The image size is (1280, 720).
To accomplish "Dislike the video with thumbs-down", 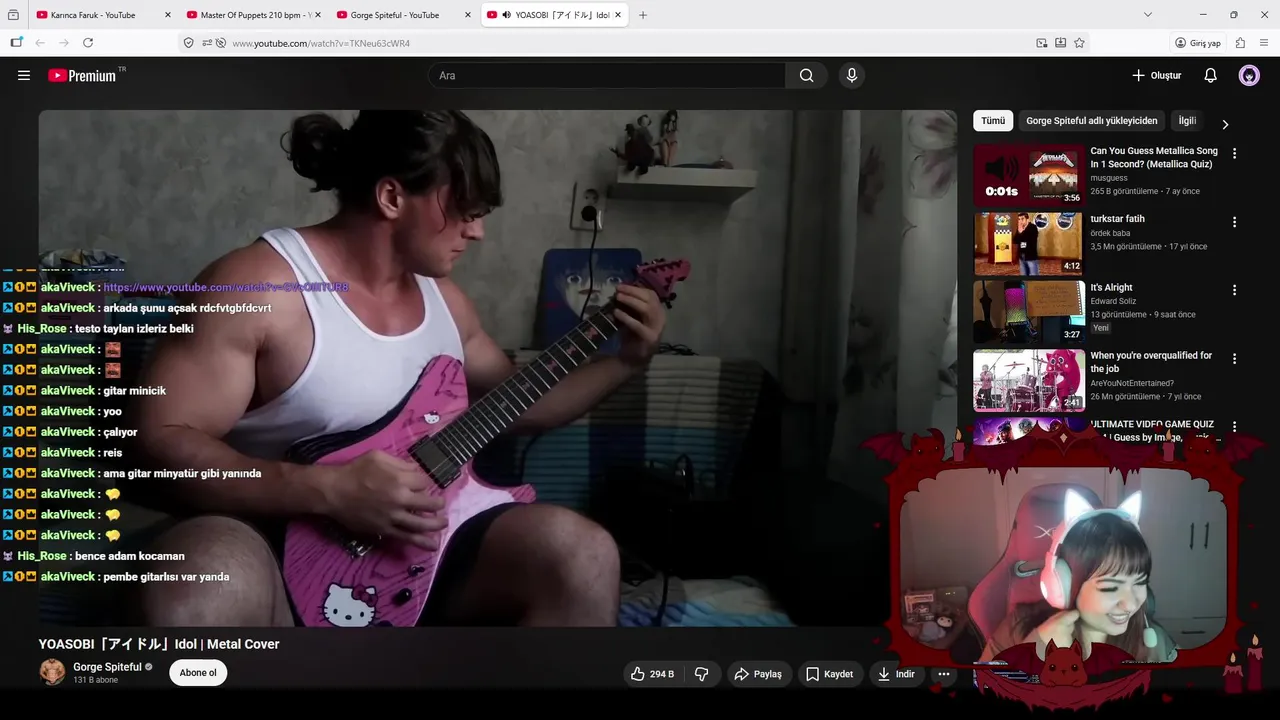I will (x=701, y=674).
